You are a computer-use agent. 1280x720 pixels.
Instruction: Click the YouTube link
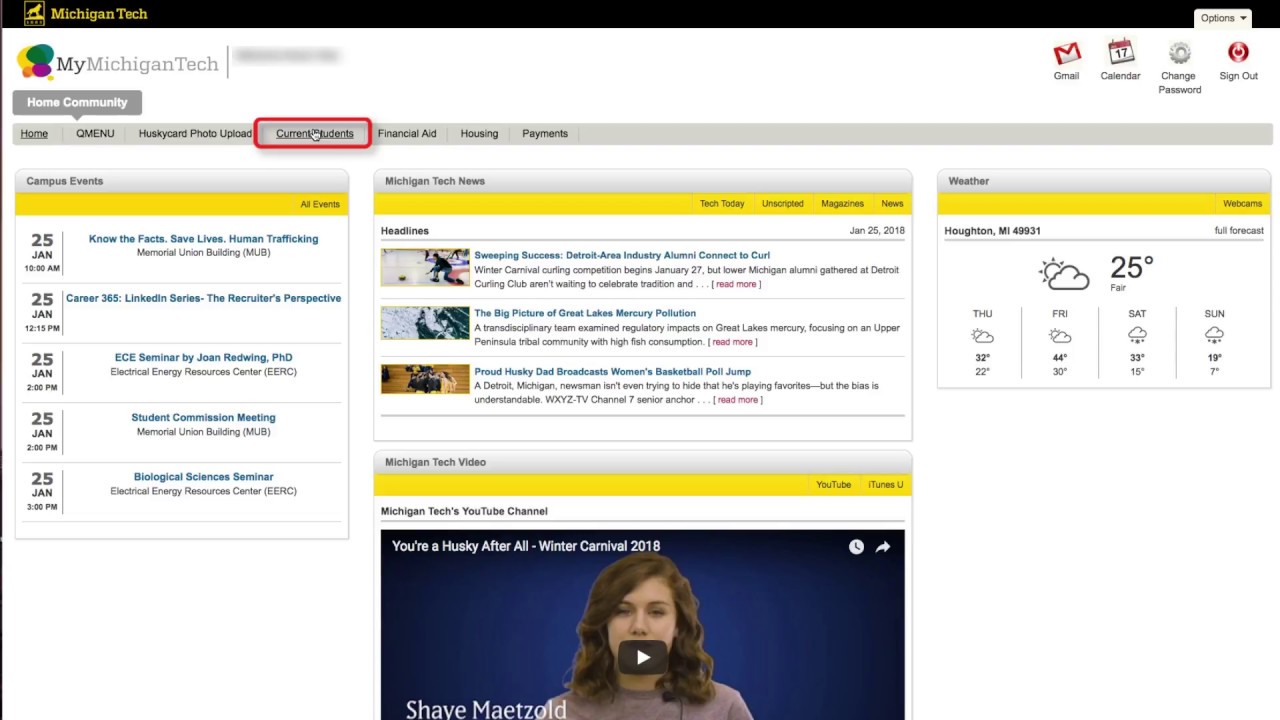[x=833, y=485]
